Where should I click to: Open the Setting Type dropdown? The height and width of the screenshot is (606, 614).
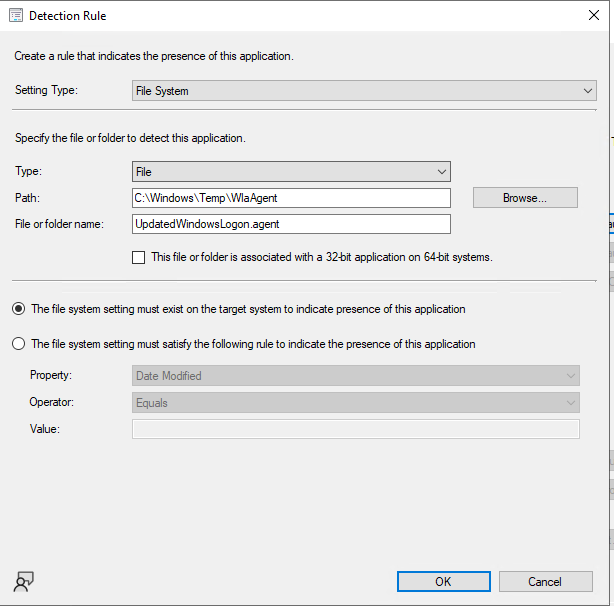pyautogui.click(x=364, y=91)
